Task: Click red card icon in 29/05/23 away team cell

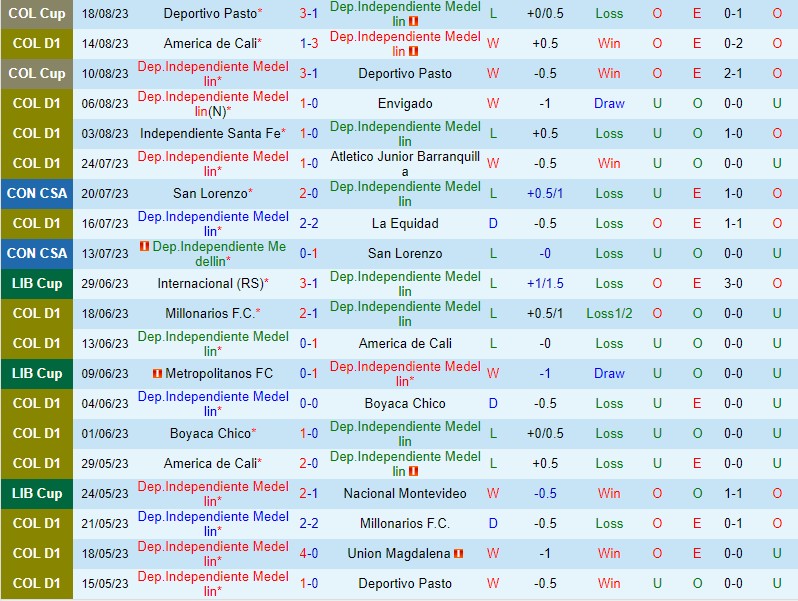Action: point(413,471)
